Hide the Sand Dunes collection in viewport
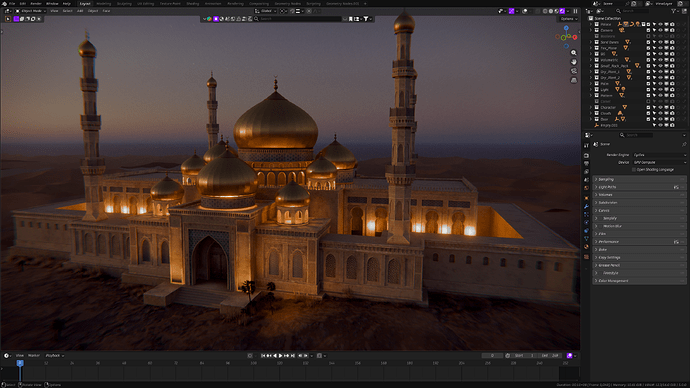This screenshot has height=388, width=690. (660, 42)
